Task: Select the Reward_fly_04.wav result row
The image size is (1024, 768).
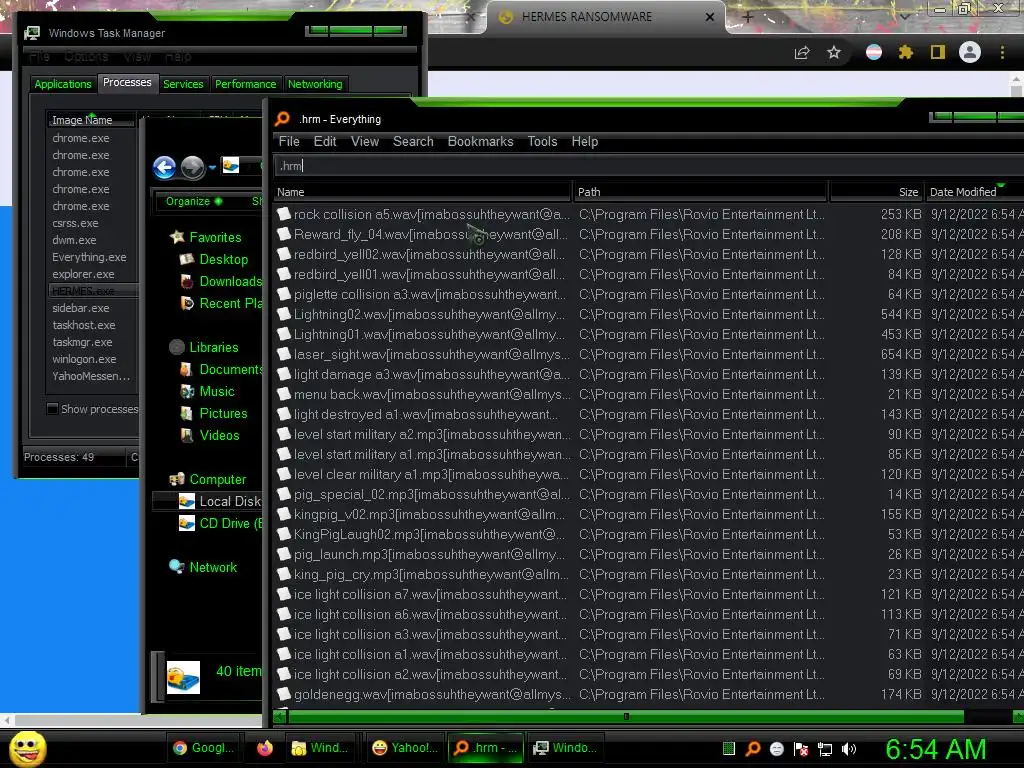Action: [648, 234]
